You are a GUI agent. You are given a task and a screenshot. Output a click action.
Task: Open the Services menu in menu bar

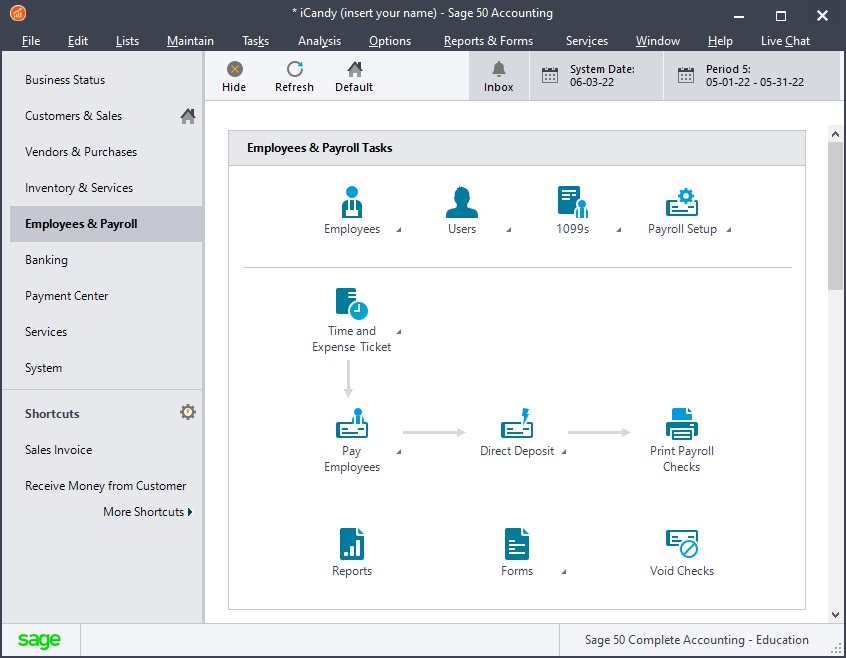[586, 41]
